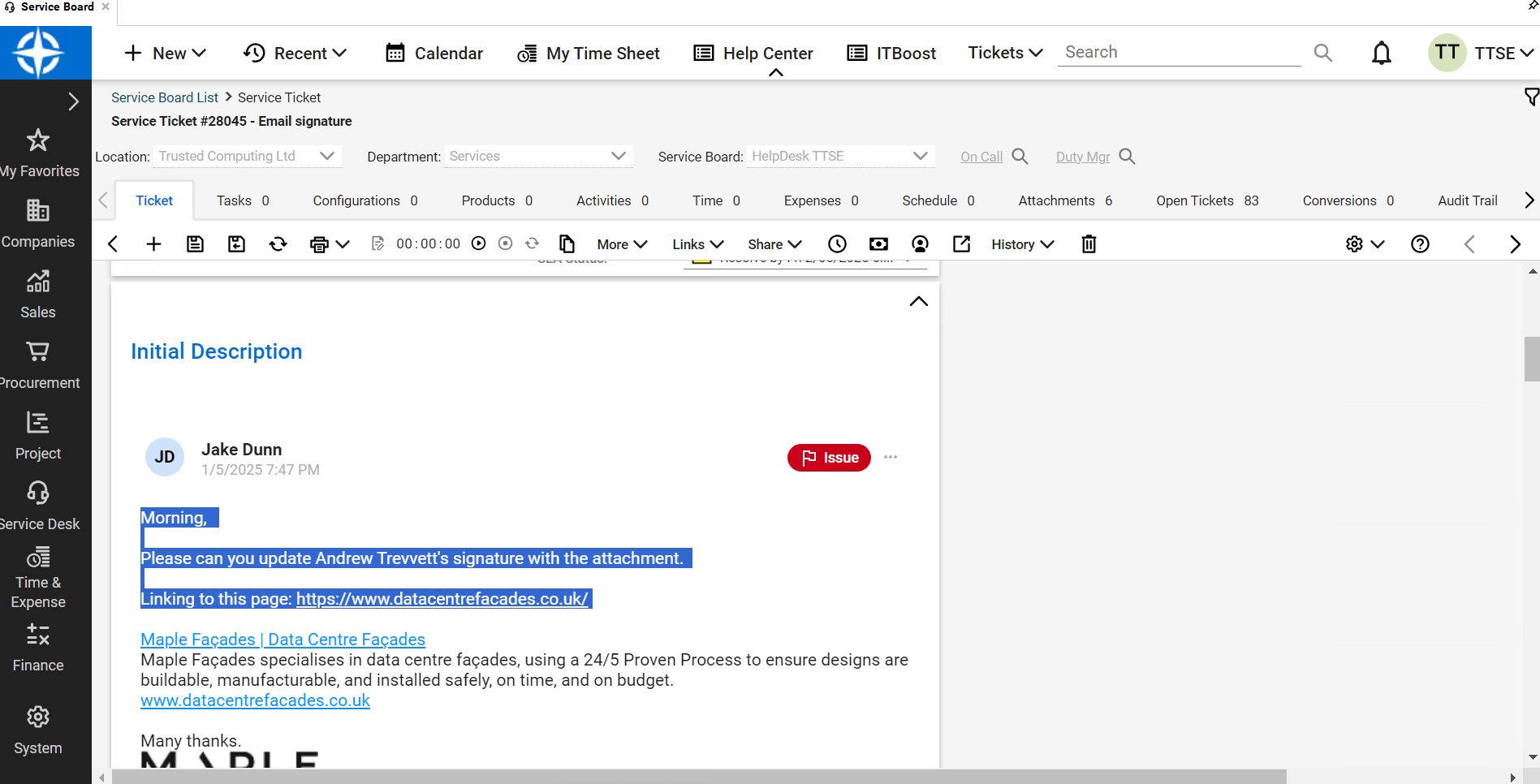The width and height of the screenshot is (1540, 784).
Task: Open the Tickets dropdown
Action: click(x=1005, y=53)
